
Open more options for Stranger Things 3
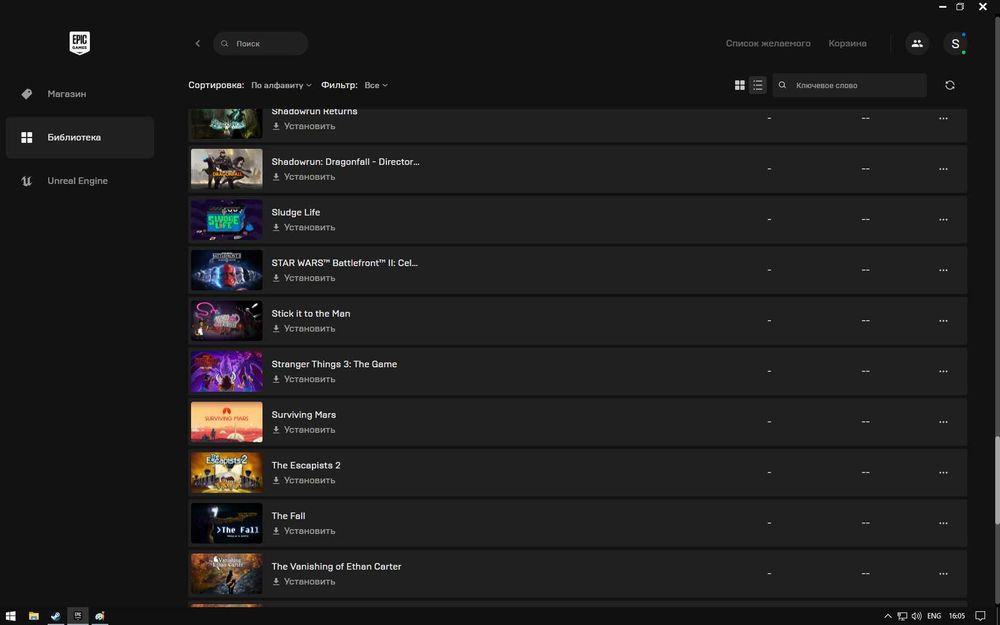coord(943,371)
